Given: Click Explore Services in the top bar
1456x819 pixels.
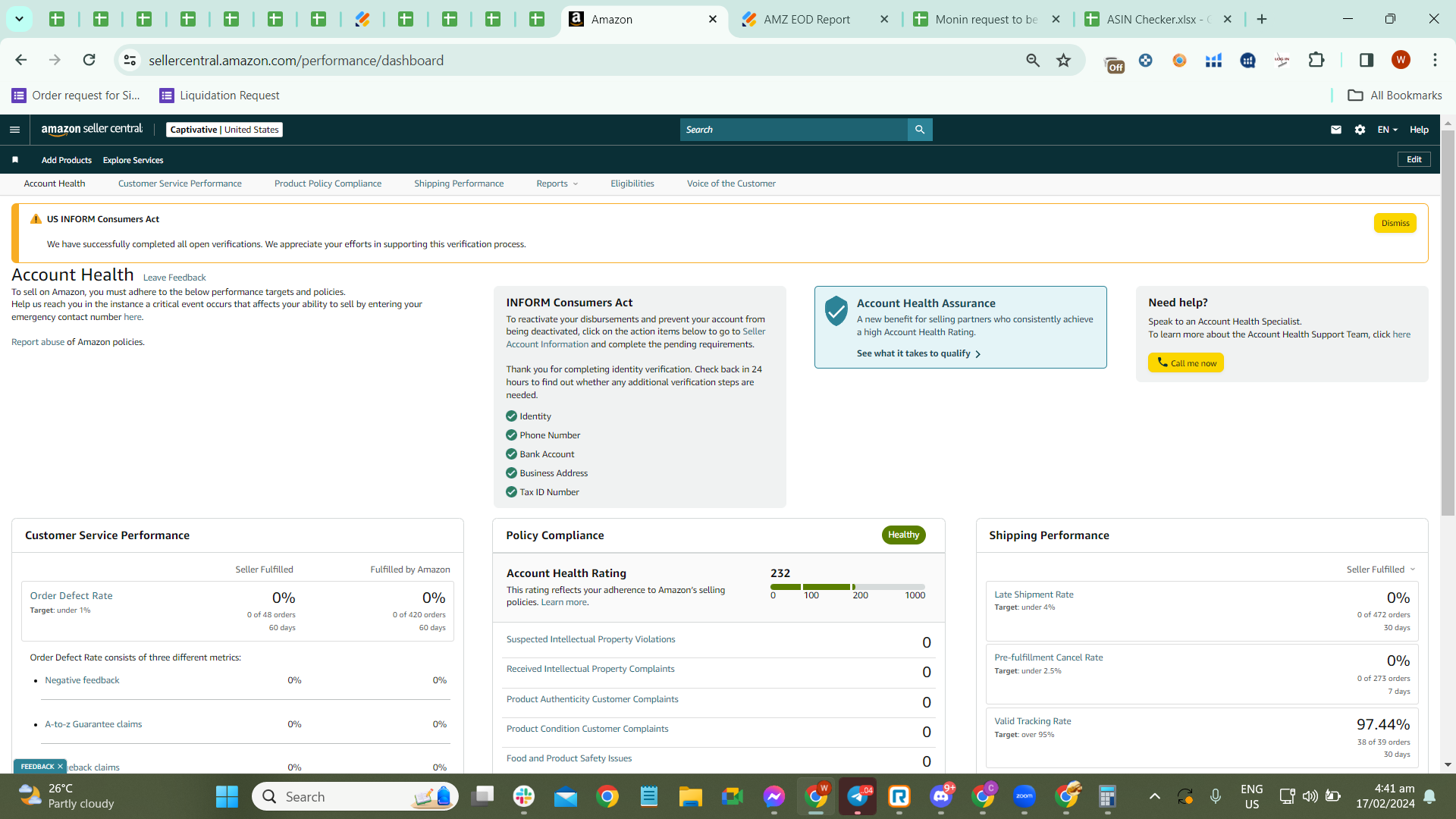Looking at the screenshot, I should [133, 160].
